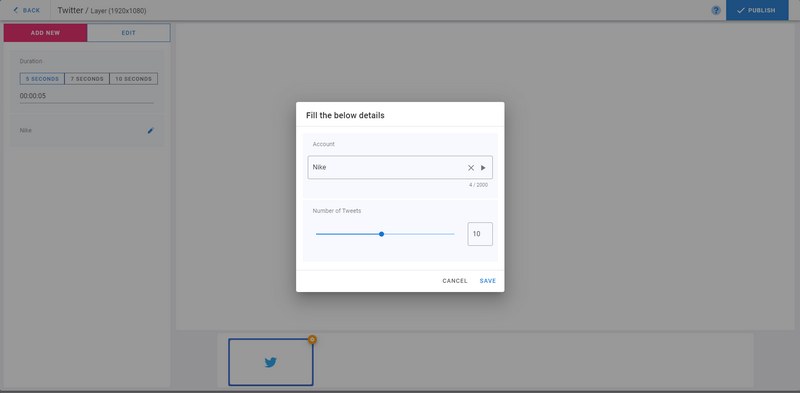The width and height of the screenshot is (800, 393).
Task: Adjust the Number of Tweets slider handle
Action: [x=382, y=234]
